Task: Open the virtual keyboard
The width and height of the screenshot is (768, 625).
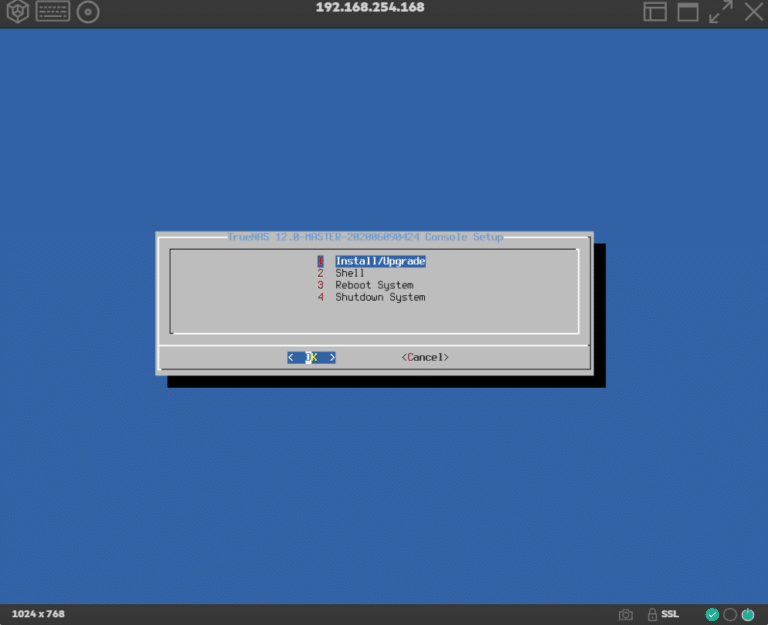Action: click(53, 12)
